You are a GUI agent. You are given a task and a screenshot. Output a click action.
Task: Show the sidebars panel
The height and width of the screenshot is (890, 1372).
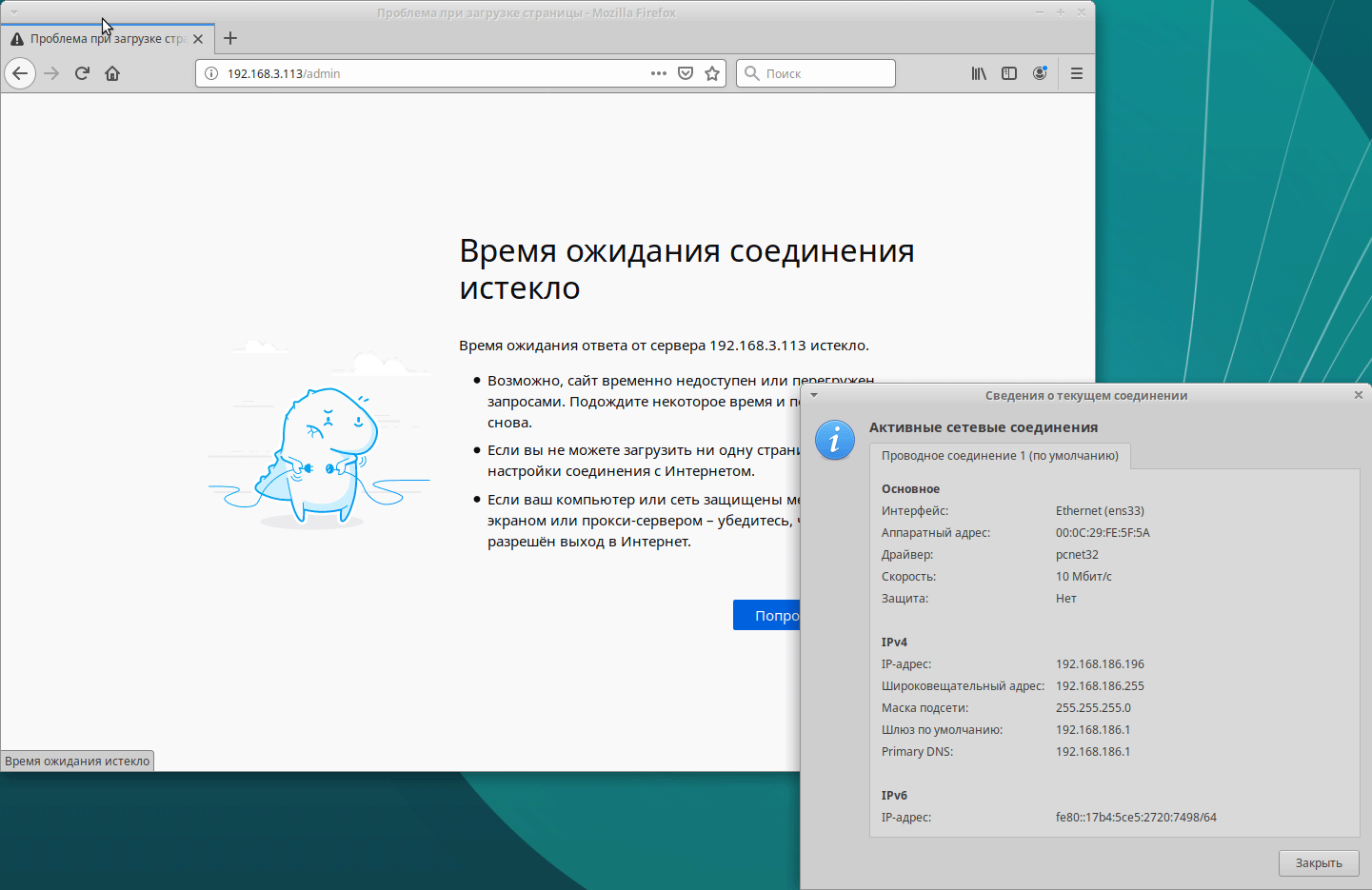(1009, 73)
